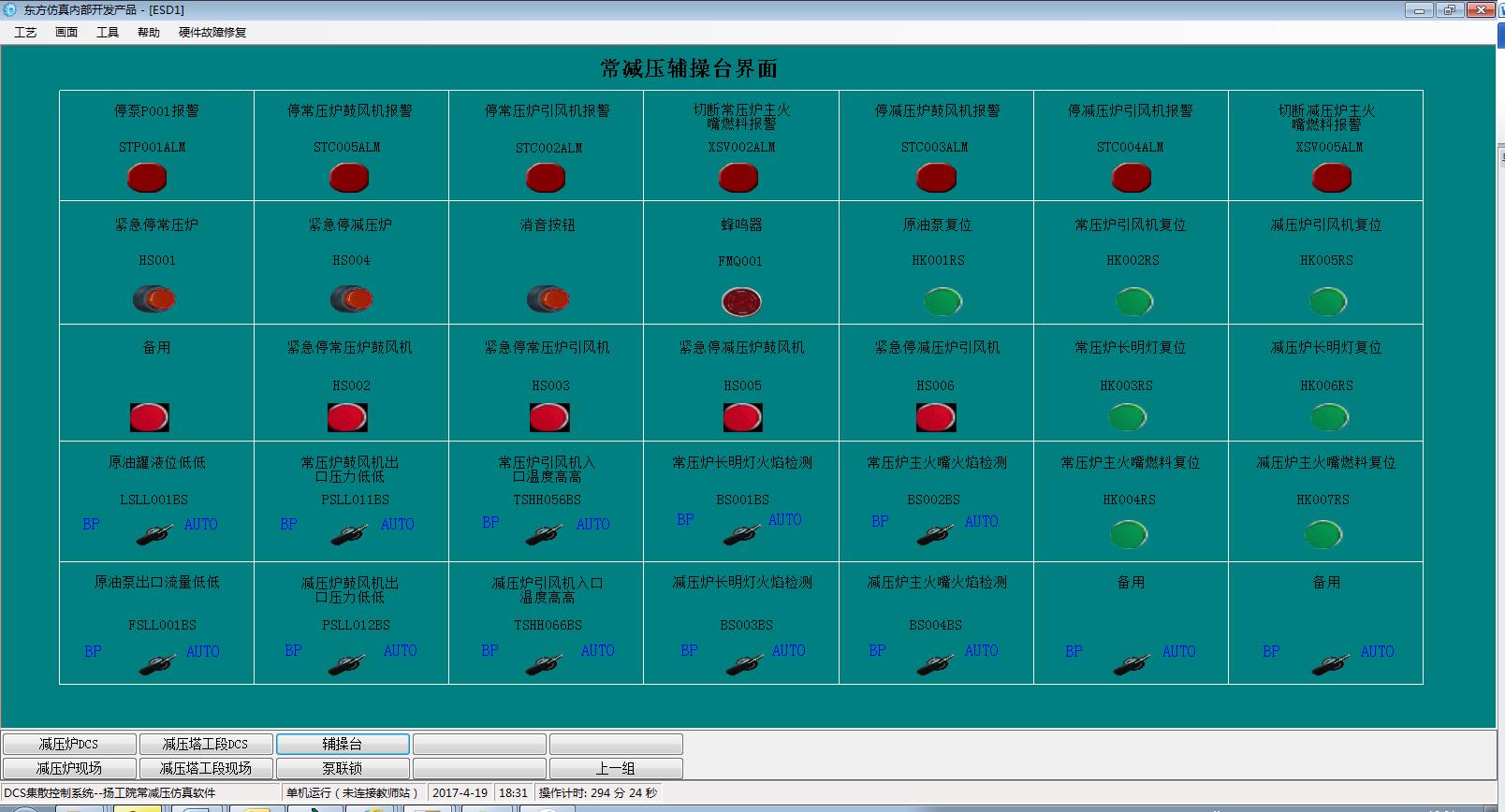The height and width of the screenshot is (812, 1505).
Task: Push the HS001 emergency stop button
Action: tap(154, 298)
